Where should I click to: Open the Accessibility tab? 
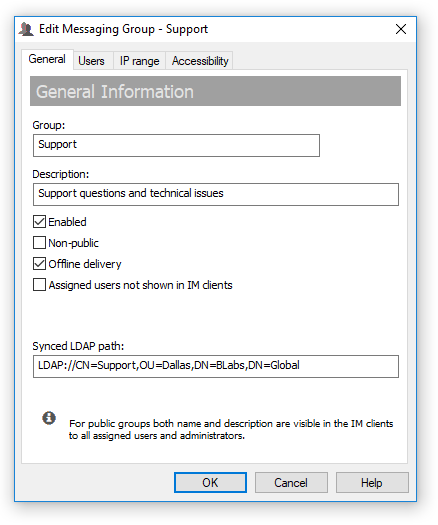point(200,61)
